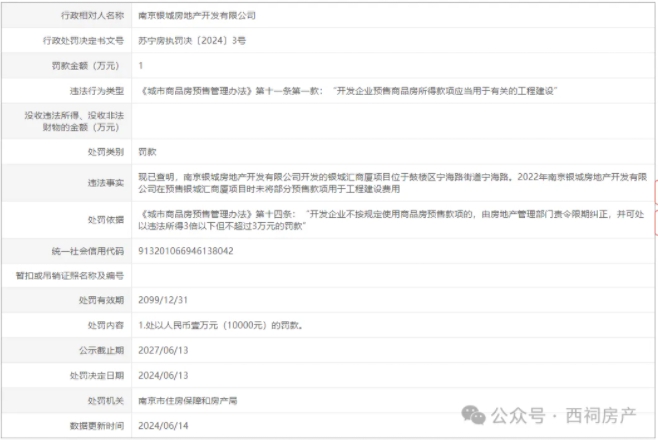This screenshot has width=658, height=440.
Task: Click the 处罚依据 text citing 第十四条
Action: click(390, 221)
